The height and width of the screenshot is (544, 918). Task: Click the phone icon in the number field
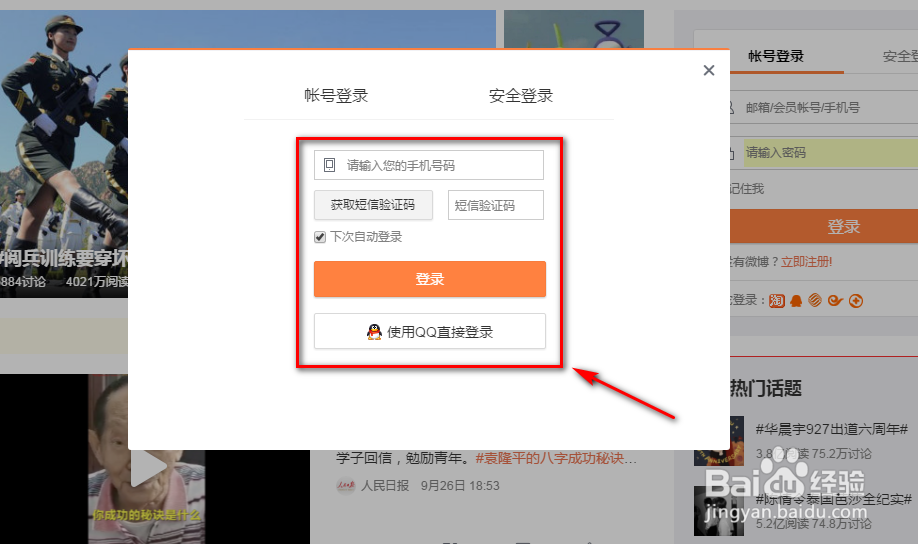coord(330,165)
